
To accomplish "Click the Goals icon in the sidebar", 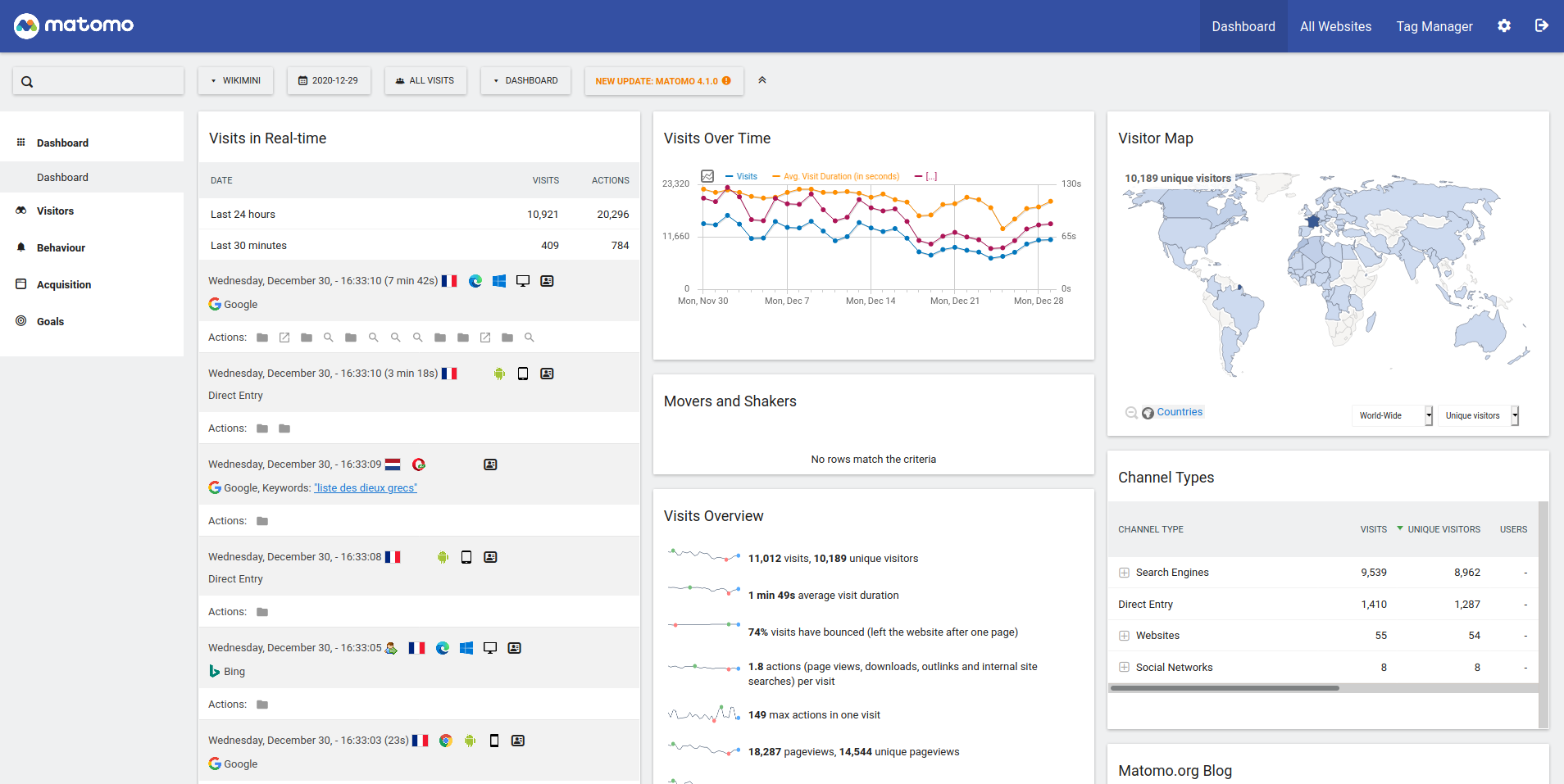I will tap(21, 321).
